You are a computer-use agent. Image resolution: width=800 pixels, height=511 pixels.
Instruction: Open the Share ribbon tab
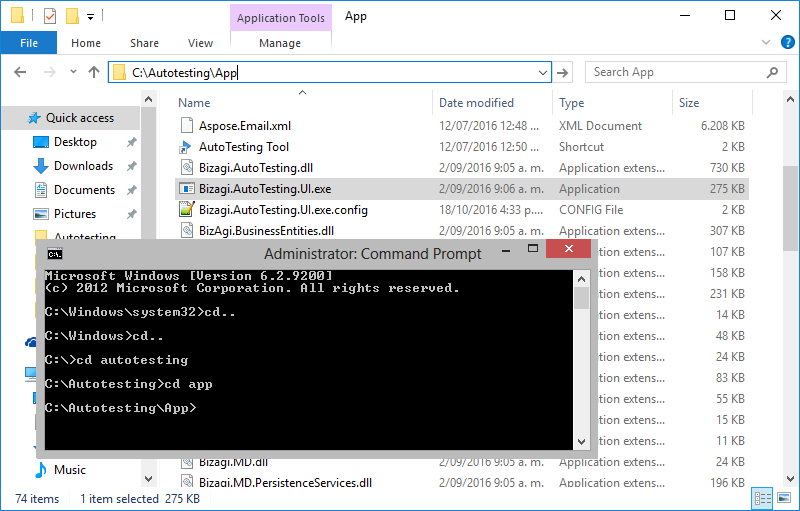pos(144,43)
